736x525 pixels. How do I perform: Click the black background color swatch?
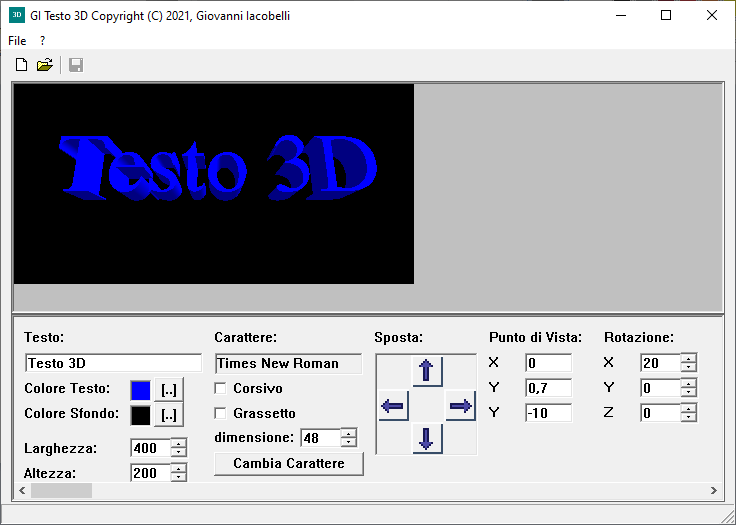140,415
